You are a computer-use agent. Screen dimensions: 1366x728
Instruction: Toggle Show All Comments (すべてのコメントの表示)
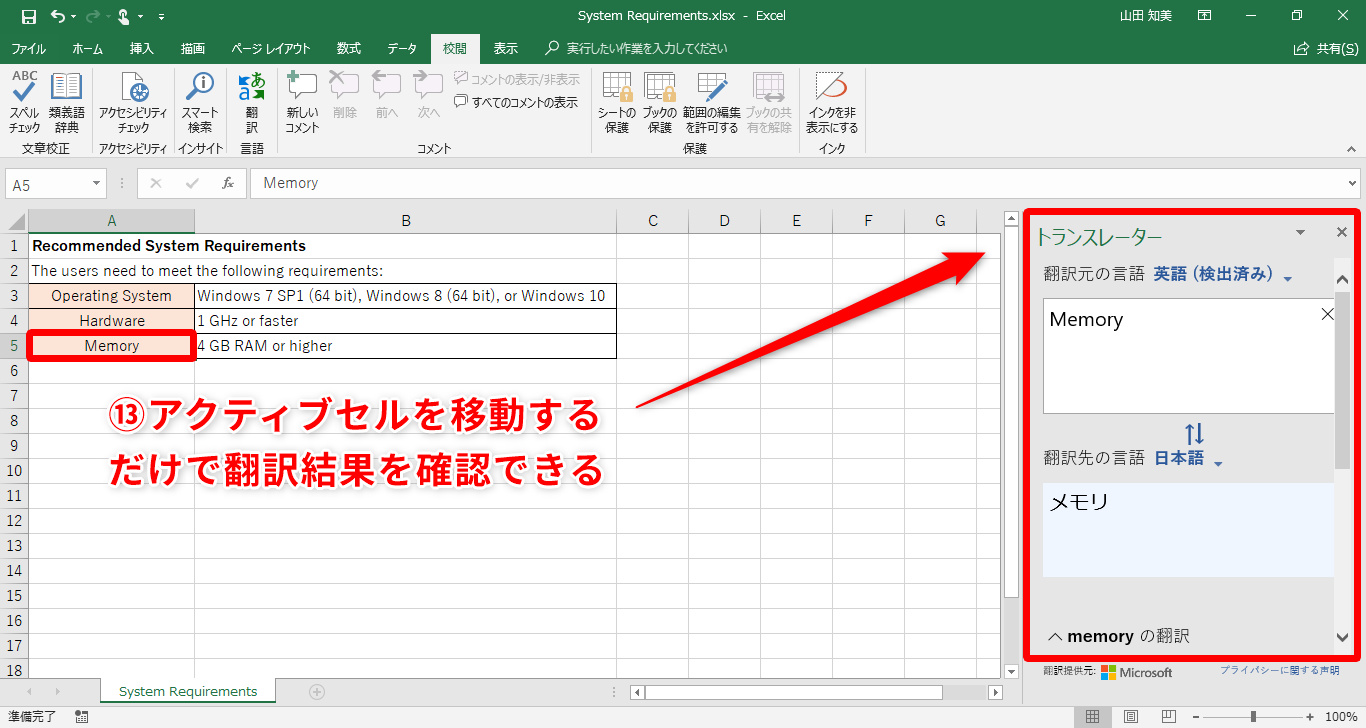[516, 102]
